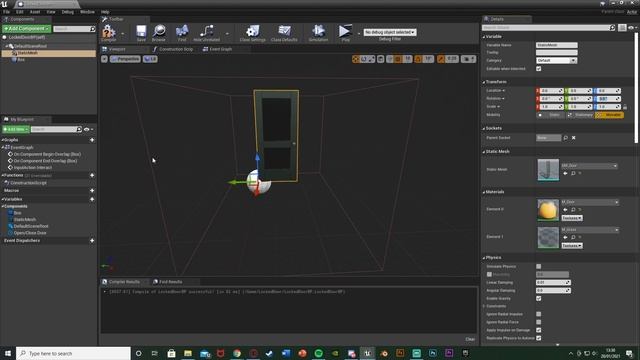
Task: Open the Perspective viewport mode dropdown
Action: coord(125,59)
